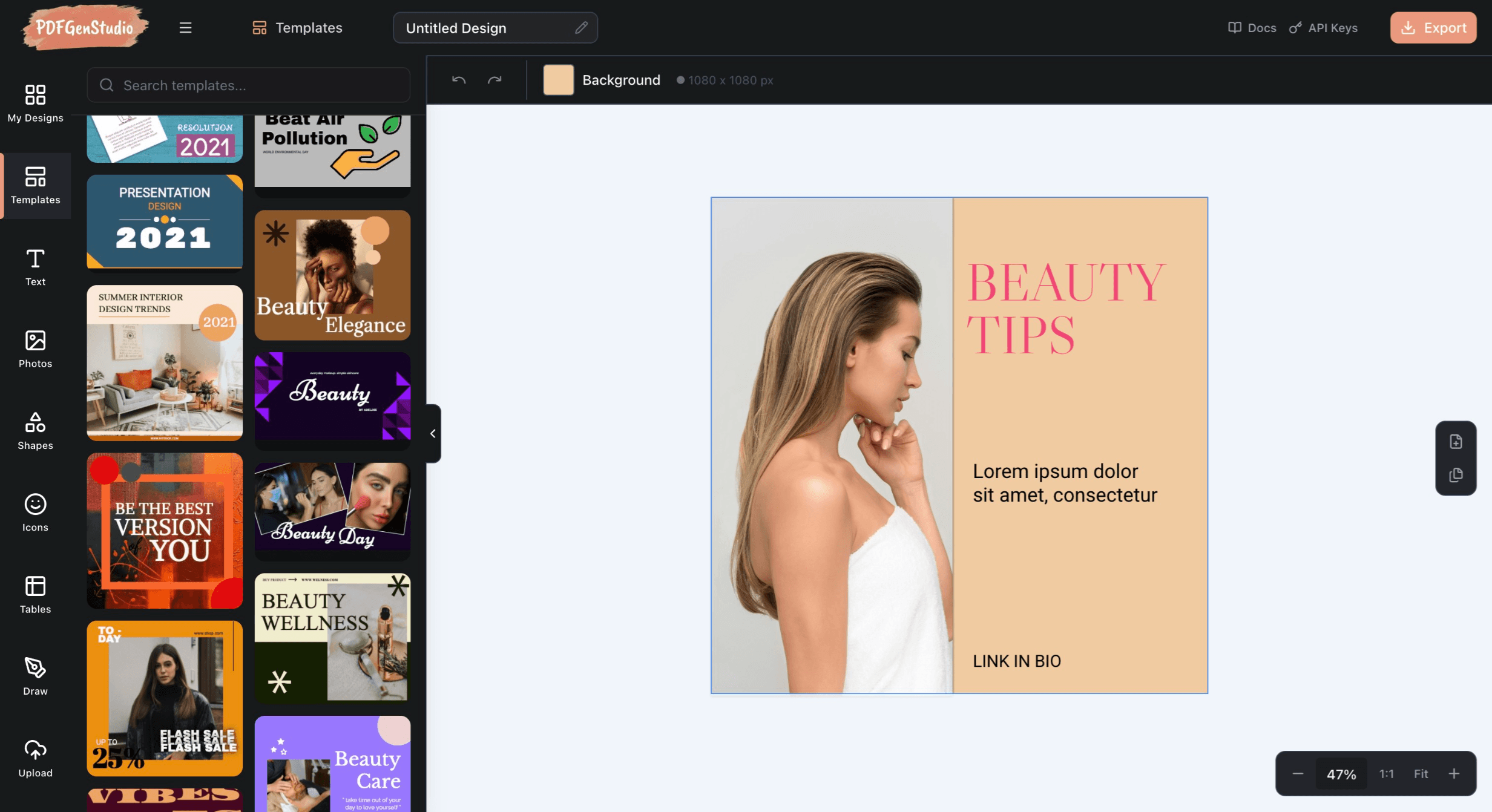Open the Upload panel
Screen dimensions: 1492x812
click(x=35, y=758)
